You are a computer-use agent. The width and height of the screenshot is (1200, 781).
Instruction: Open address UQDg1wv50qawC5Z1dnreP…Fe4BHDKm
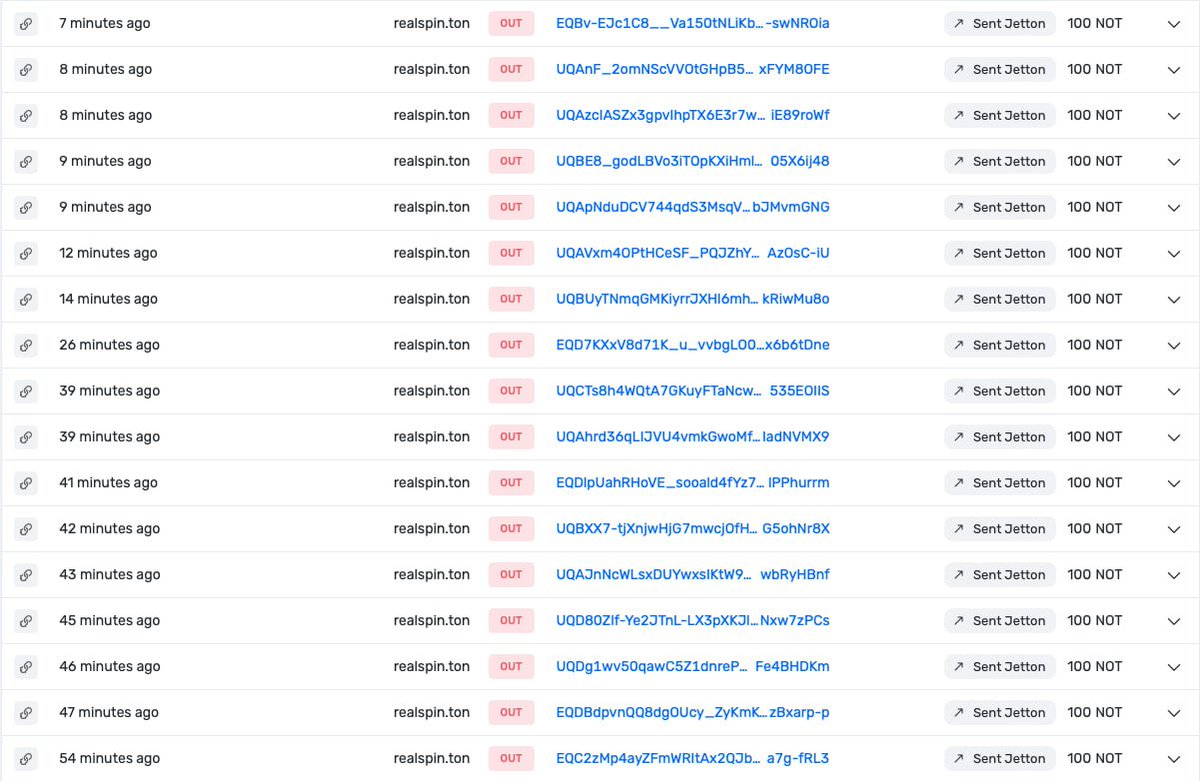[693, 667]
